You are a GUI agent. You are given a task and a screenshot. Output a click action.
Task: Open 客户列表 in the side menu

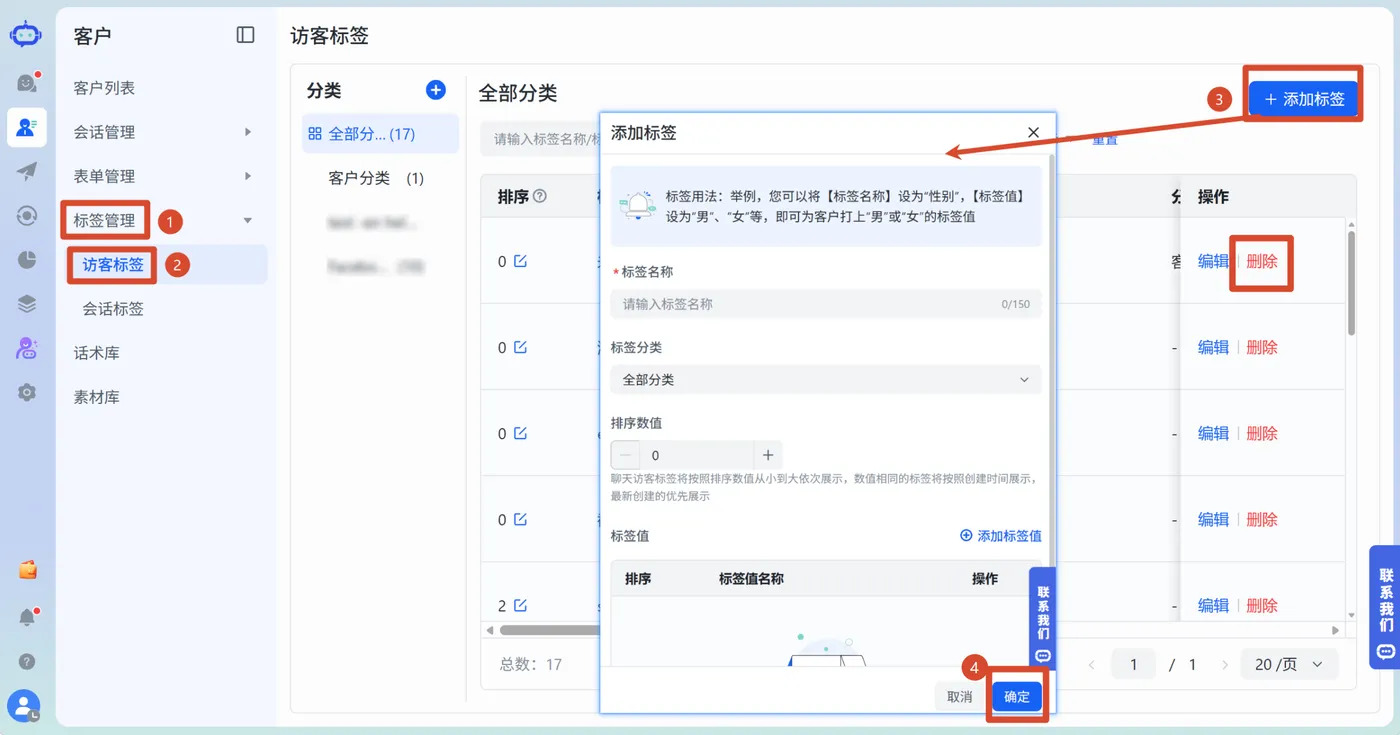click(105, 88)
